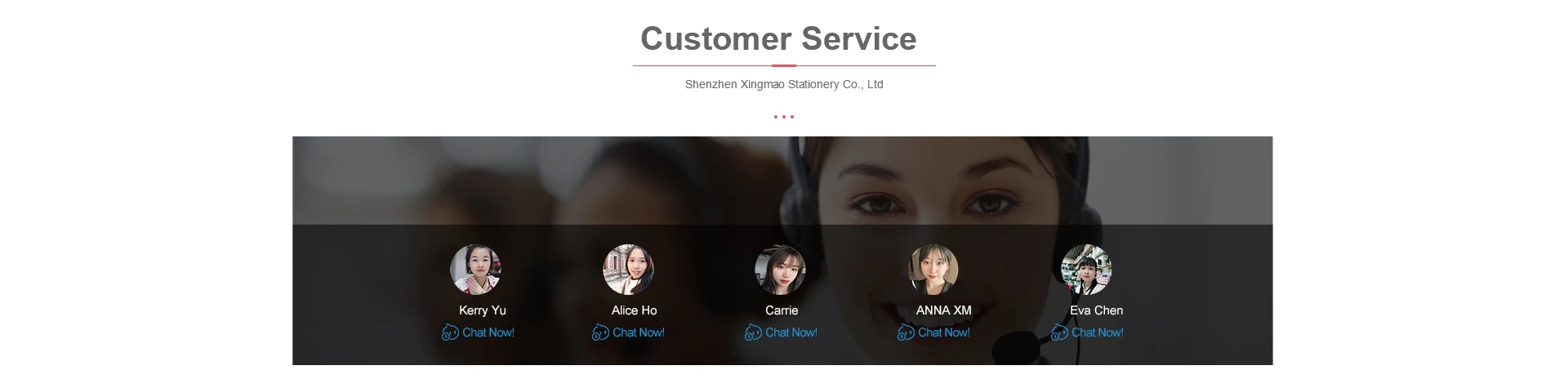
Task: Open Alice Ho's profile photo
Action: tap(628, 270)
